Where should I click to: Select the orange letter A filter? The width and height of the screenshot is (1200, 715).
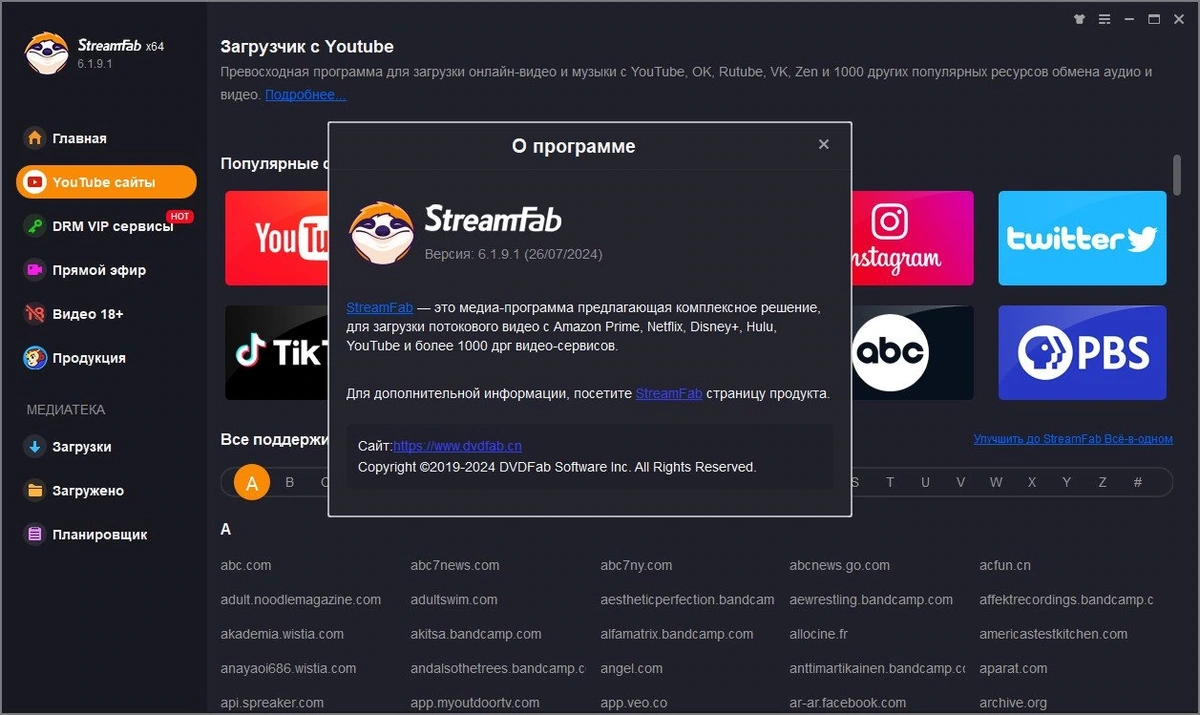point(252,483)
